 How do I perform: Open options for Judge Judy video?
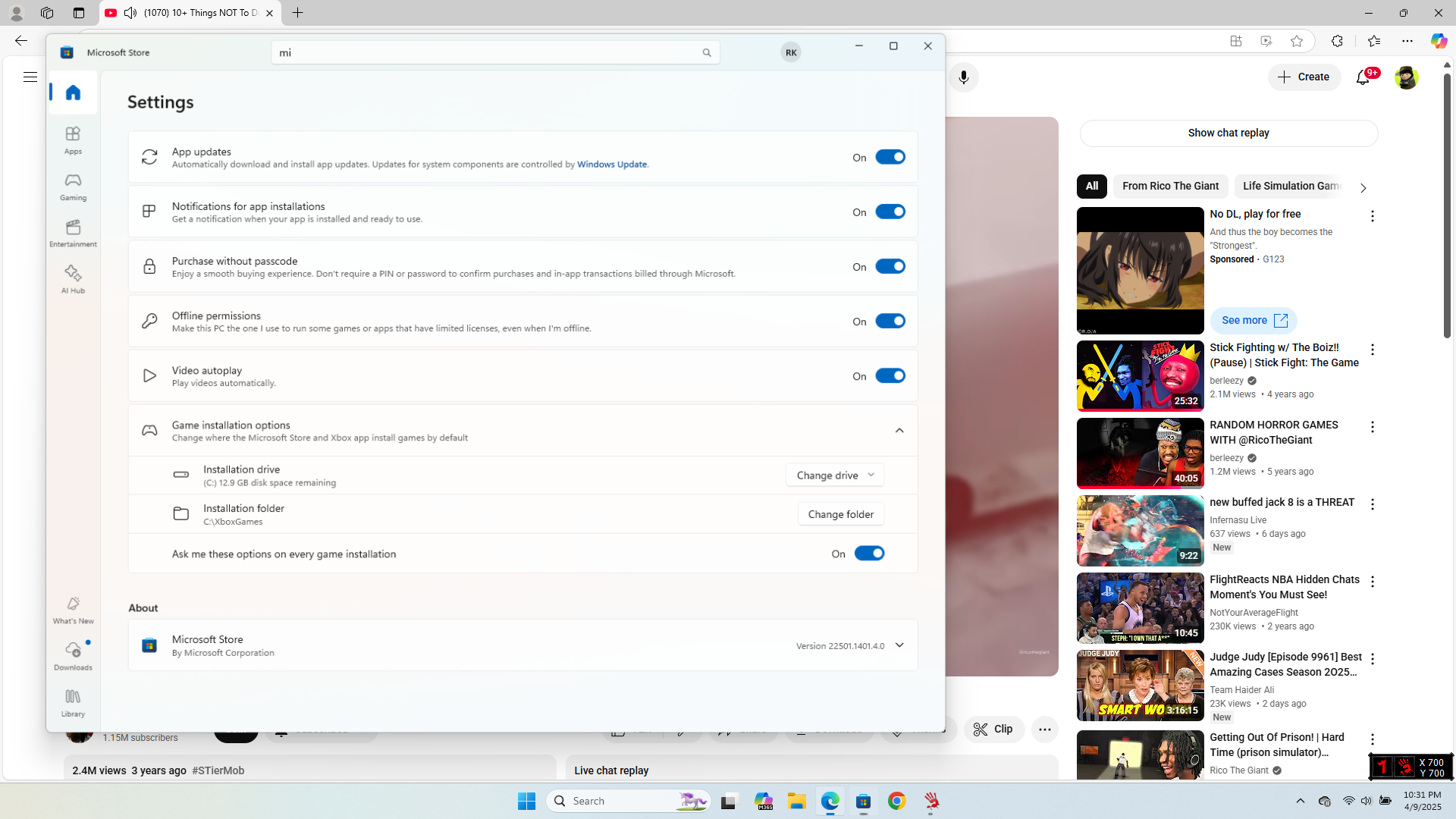[1372, 659]
